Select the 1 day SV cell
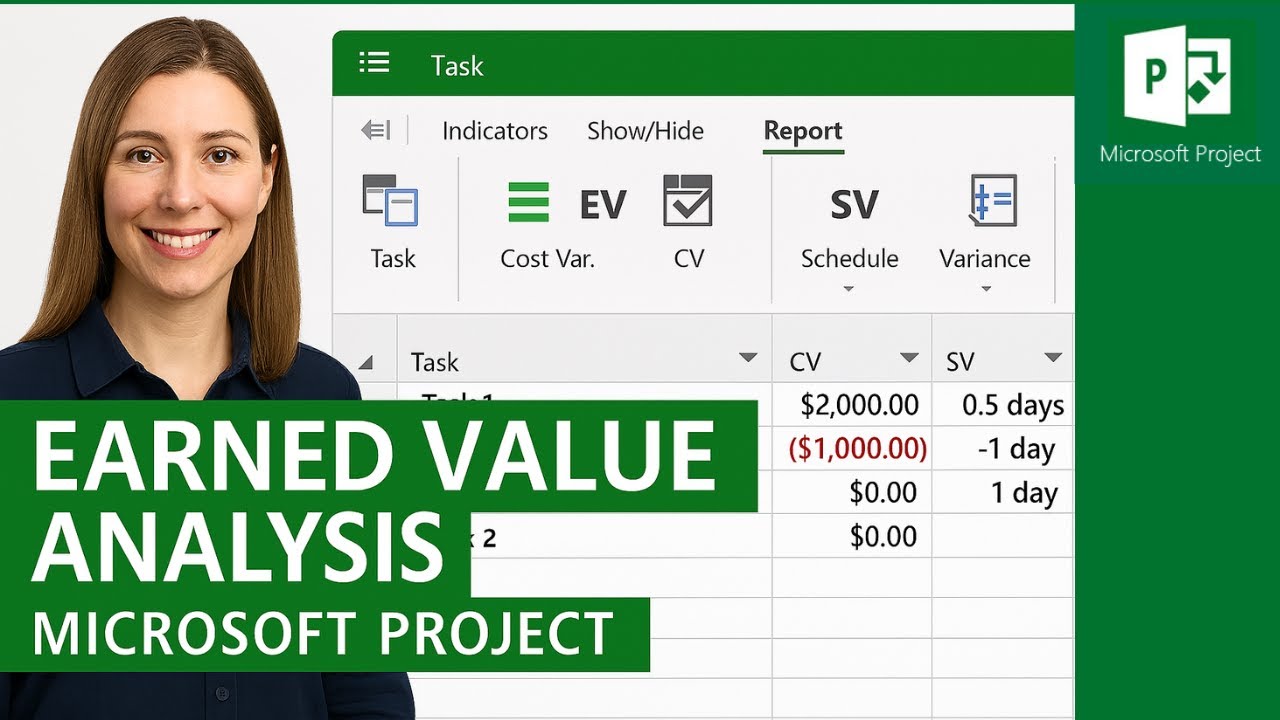 pyautogui.click(x=1003, y=492)
